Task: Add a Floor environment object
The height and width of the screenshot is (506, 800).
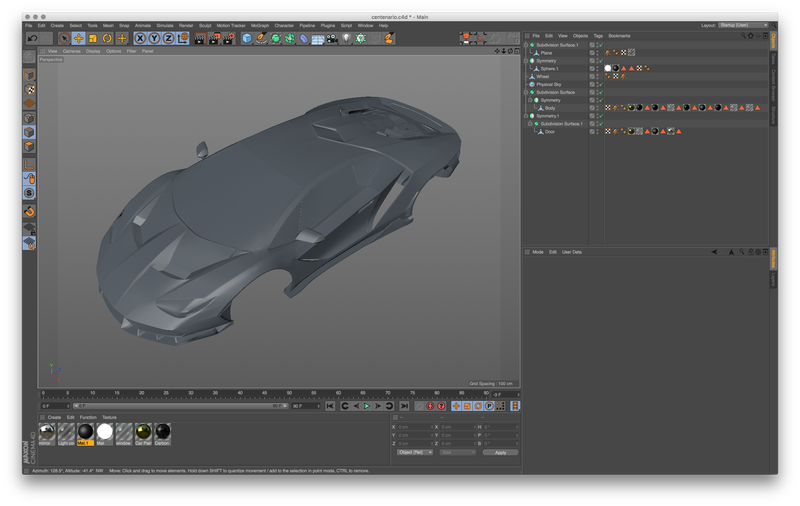Action: pyautogui.click(x=318, y=38)
